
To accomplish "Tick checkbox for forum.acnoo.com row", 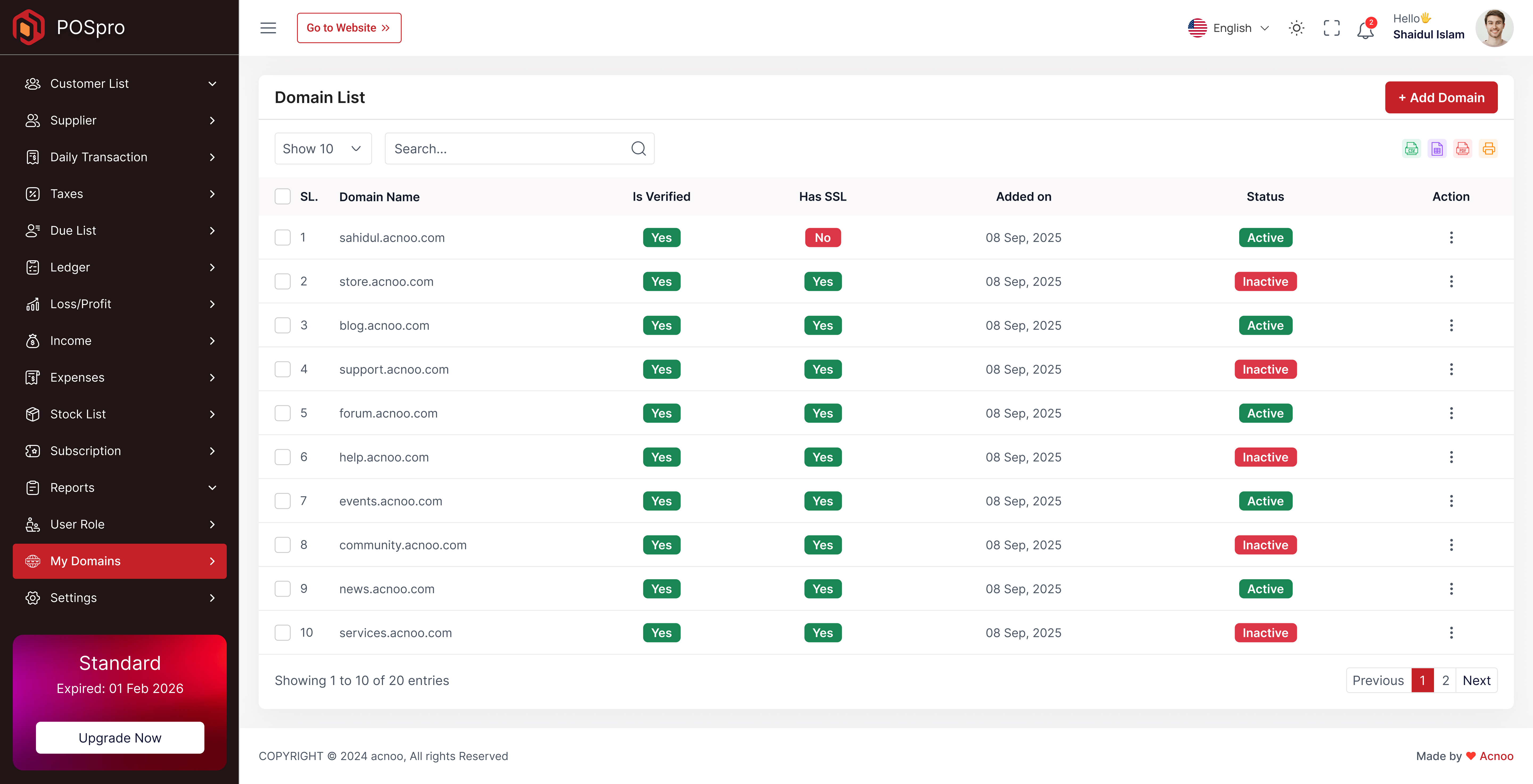I will [x=283, y=413].
